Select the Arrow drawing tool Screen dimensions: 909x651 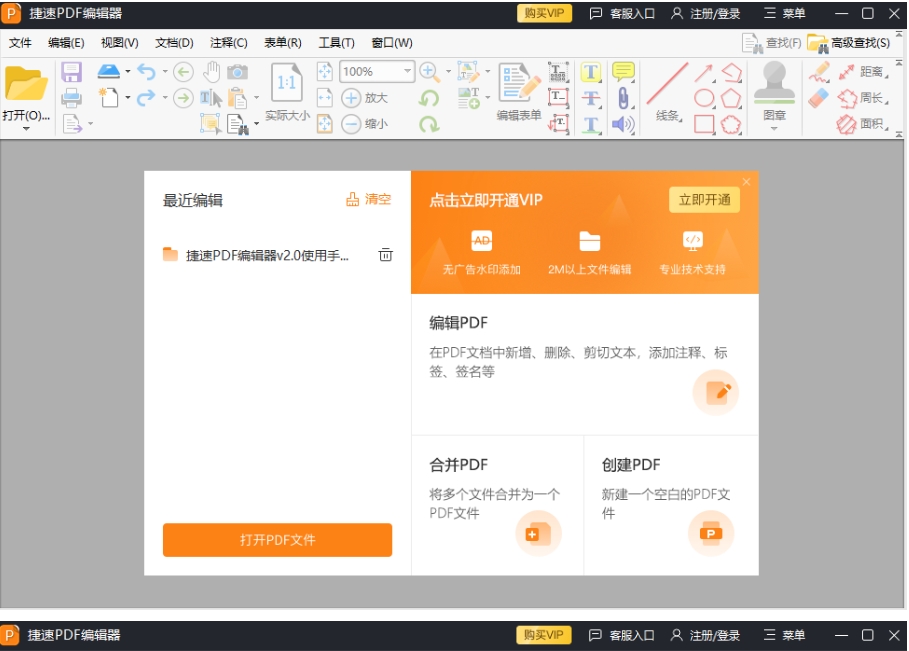(704, 72)
